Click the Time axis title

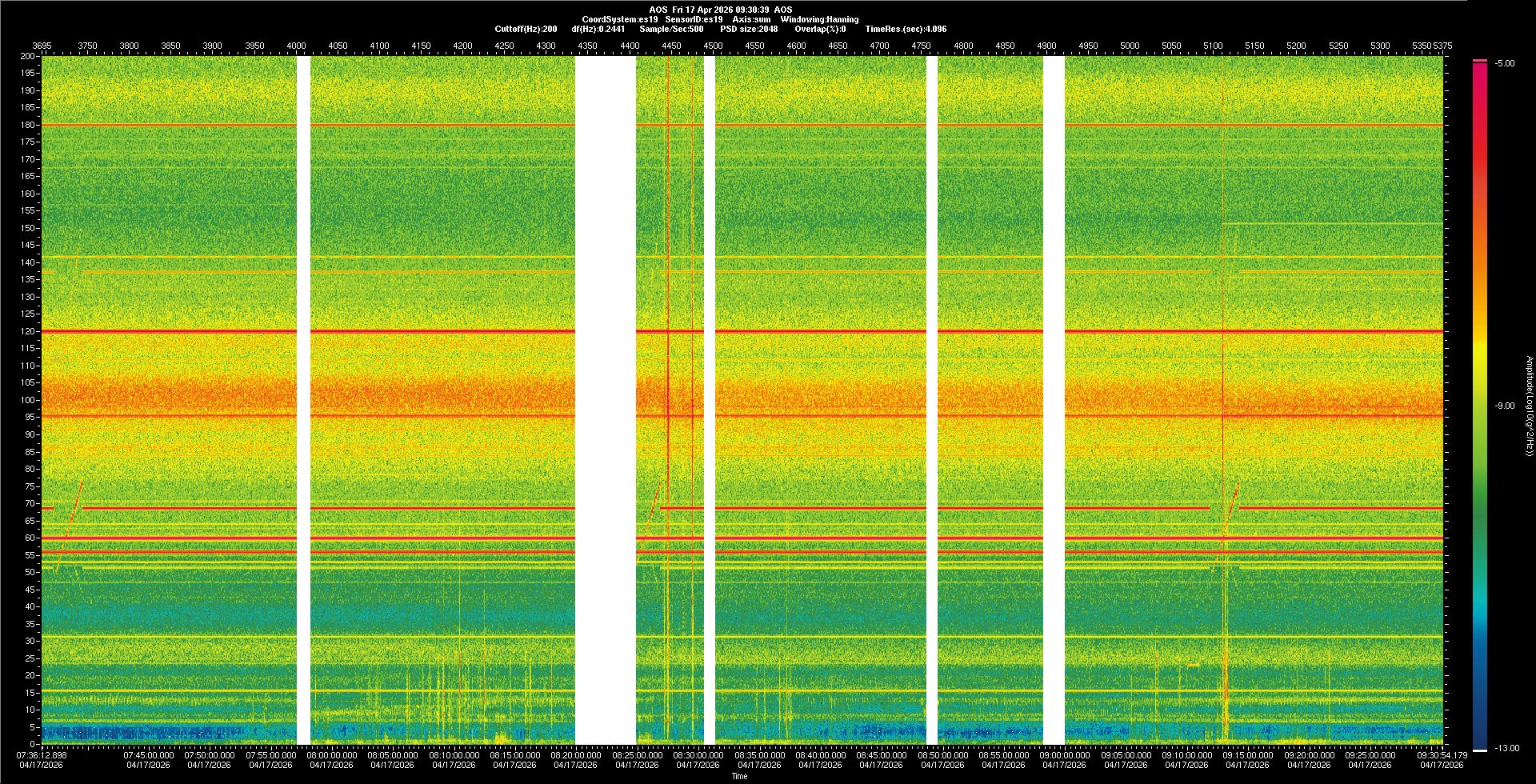tap(739, 776)
